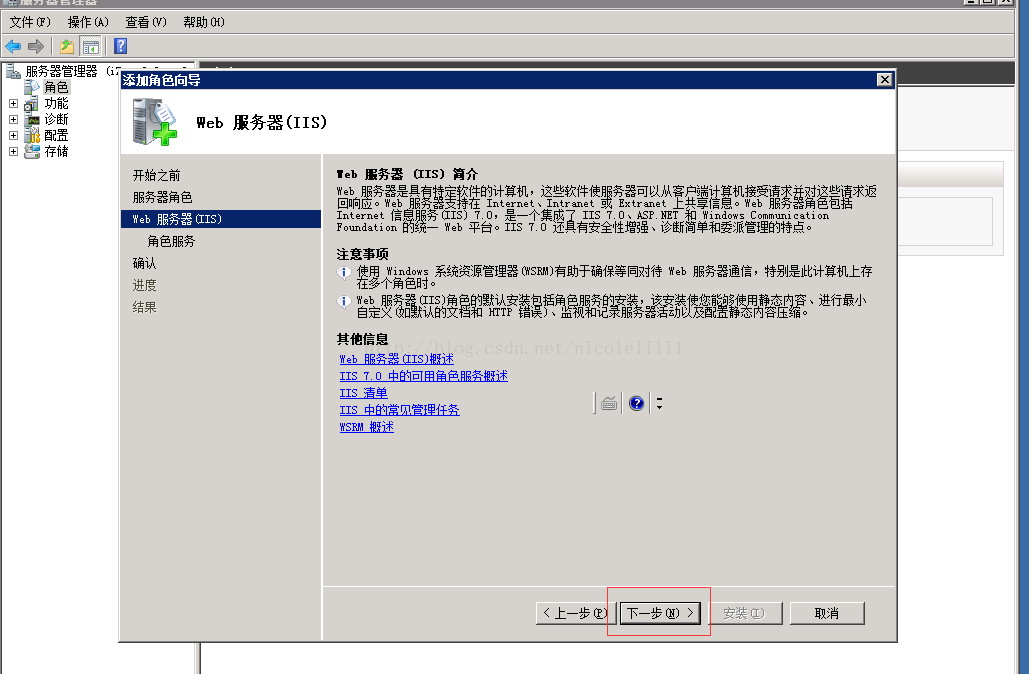Toggle the show/hide console tree icon

click(91, 47)
